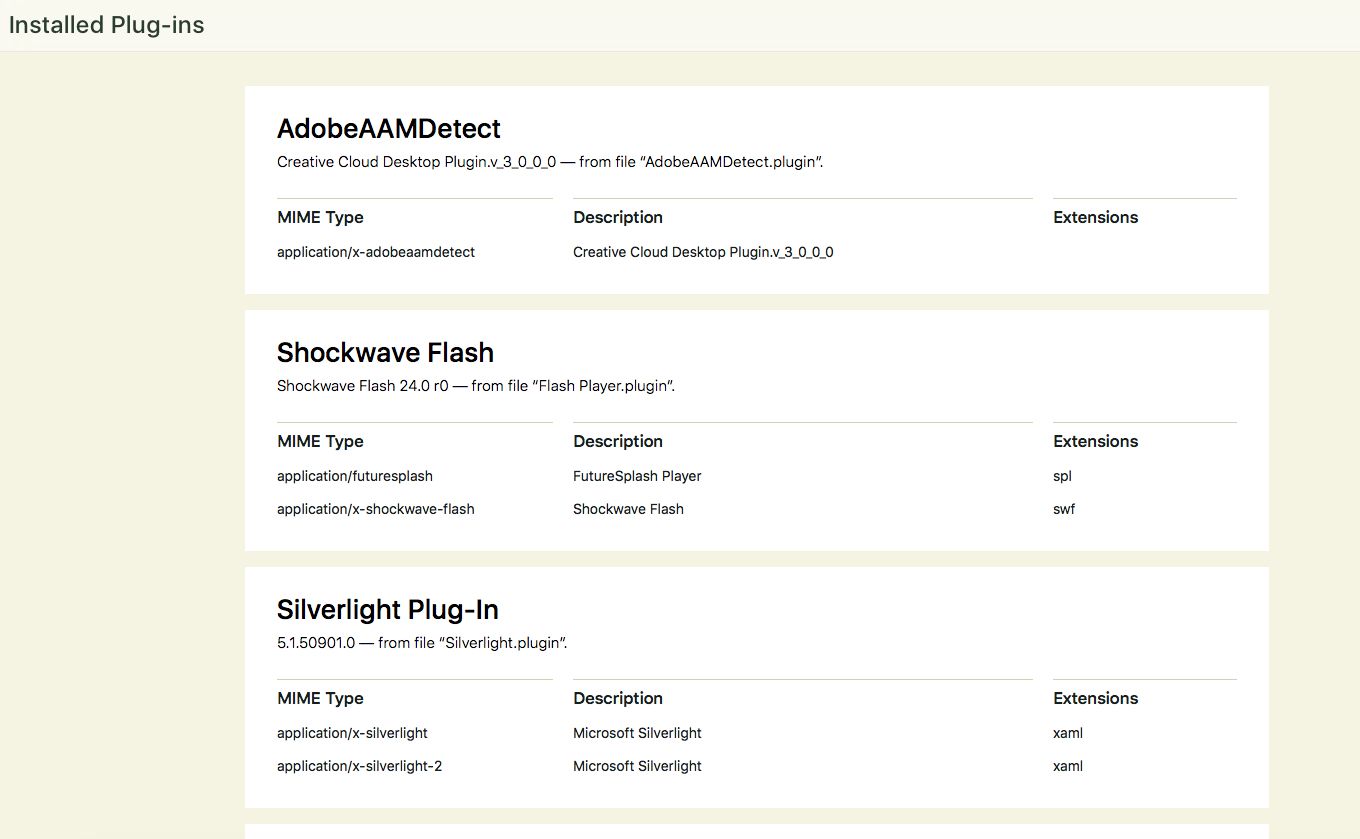This screenshot has width=1360, height=839.
Task: Click Microsoft Silverlight description for application/x-silverlight-2
Action: click(637, 766)
